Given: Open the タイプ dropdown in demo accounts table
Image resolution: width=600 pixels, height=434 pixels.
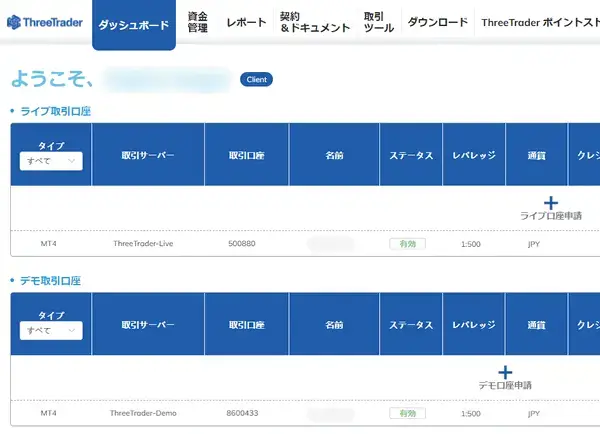Looking at the screenshot, I should tap(51, 331).
